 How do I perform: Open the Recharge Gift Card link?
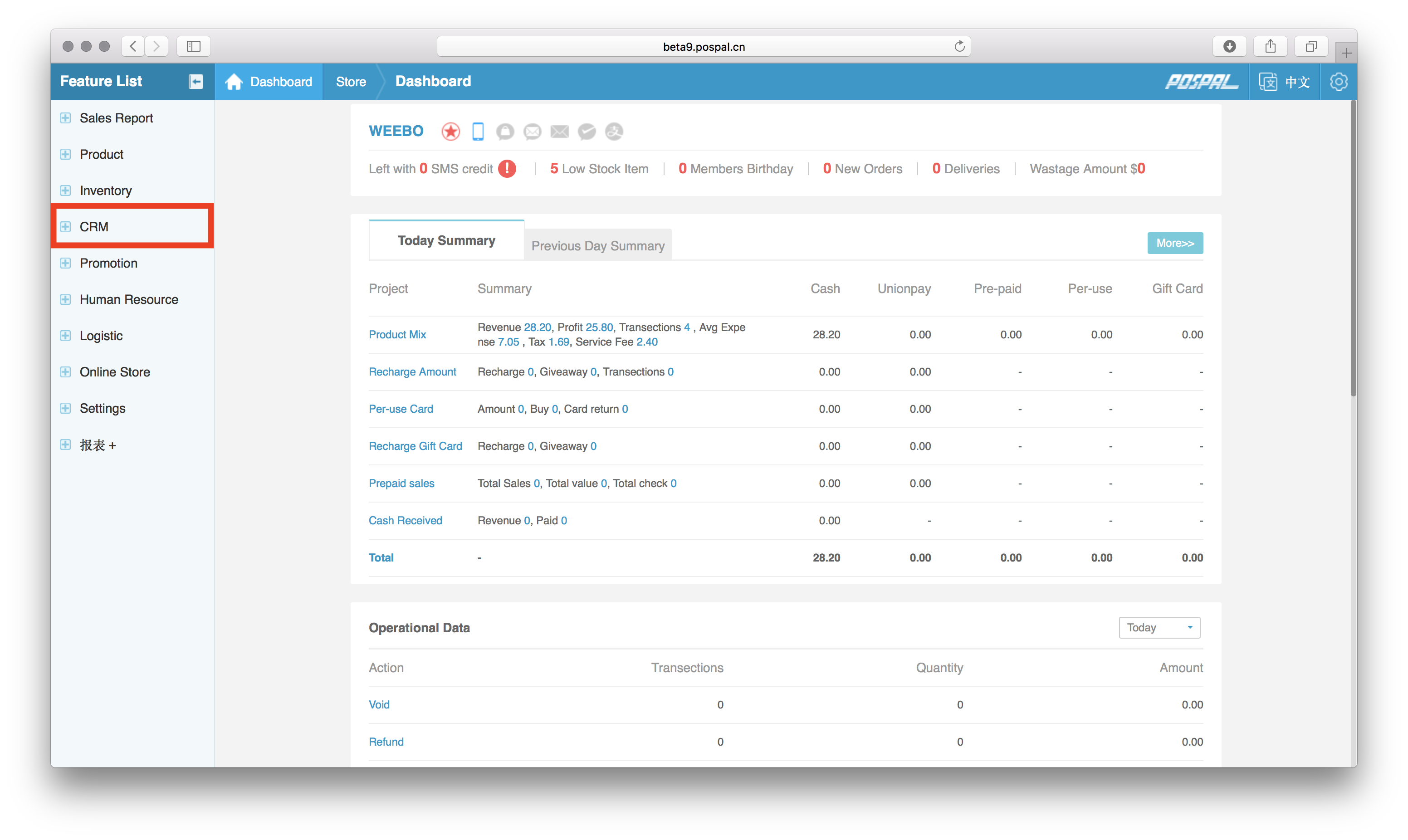tap(416, 446)
